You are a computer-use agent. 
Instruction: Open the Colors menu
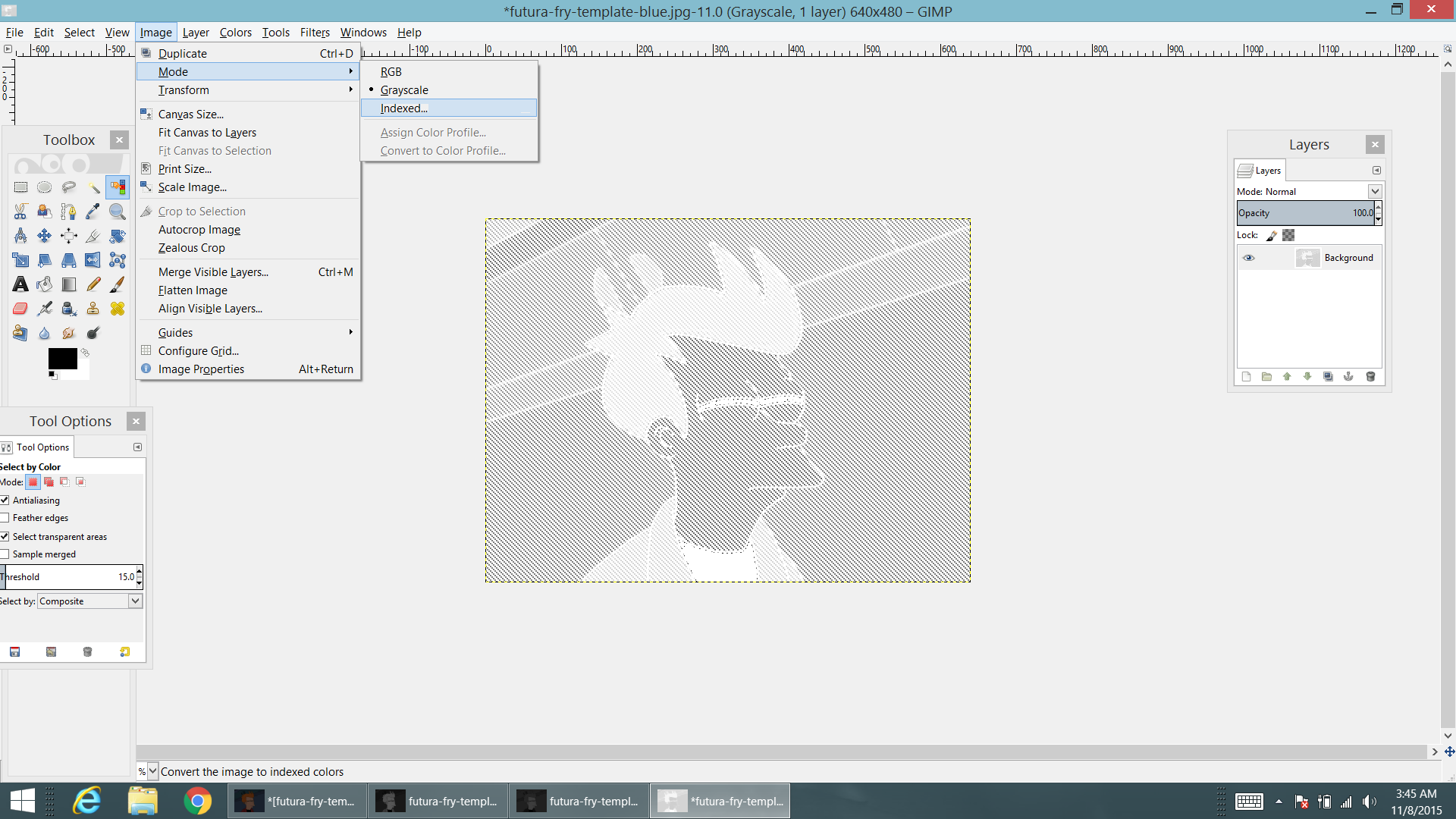coord(236,33)
